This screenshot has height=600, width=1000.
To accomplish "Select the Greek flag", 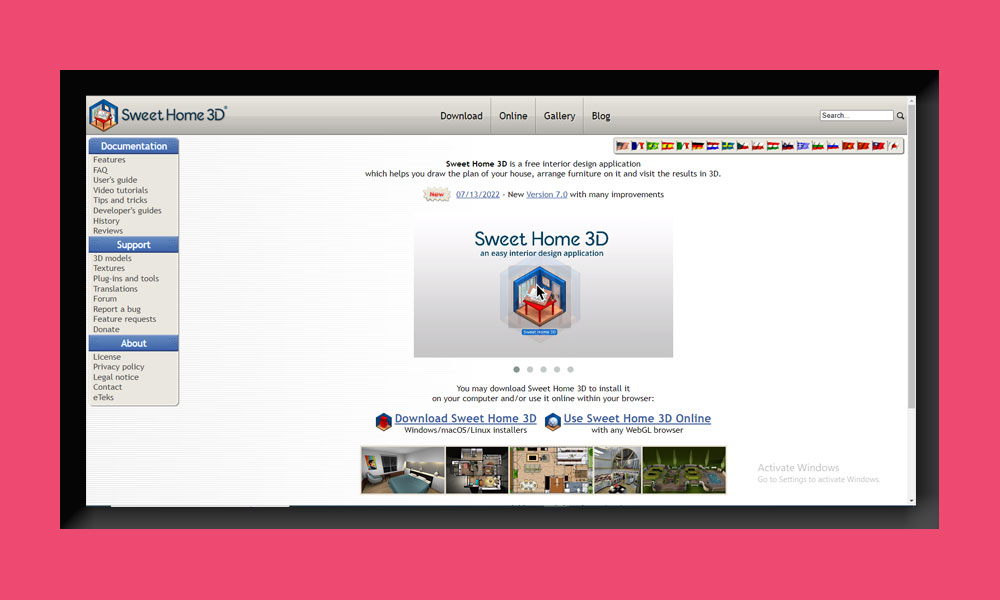I will point(803,146).
